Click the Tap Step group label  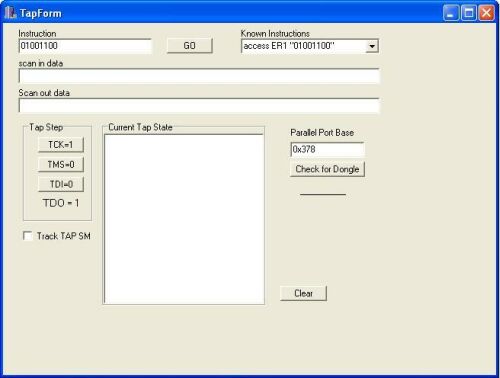click(46, 127)
